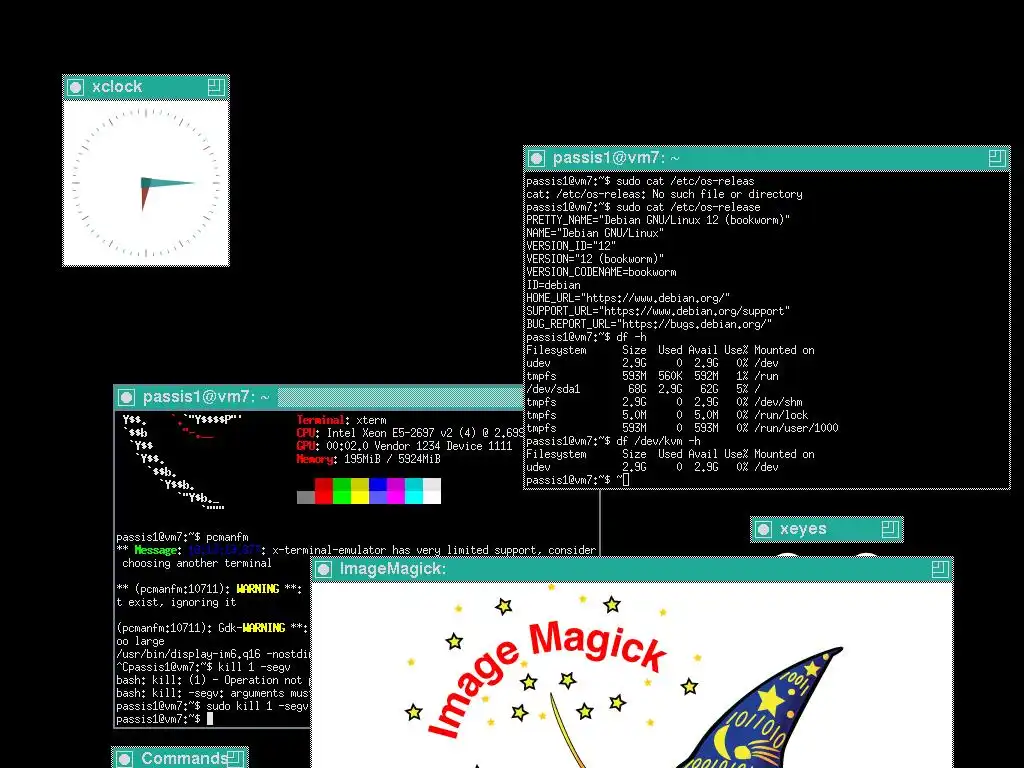
Task: Select the xeyes window title
Action: [803, 529]
